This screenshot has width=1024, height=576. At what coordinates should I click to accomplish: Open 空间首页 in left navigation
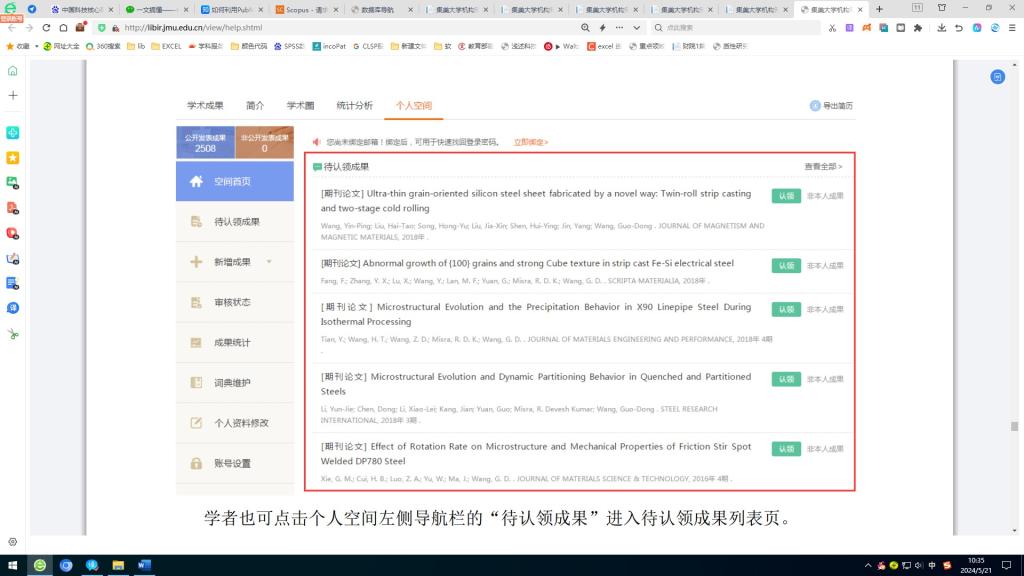pos(235,182)
